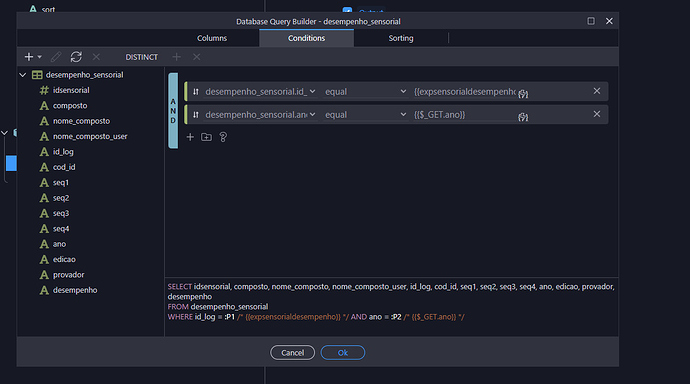Click the plus icon next to DISTINCT
The height and width of the screenshot is (384, 690).
click(176, 57)
